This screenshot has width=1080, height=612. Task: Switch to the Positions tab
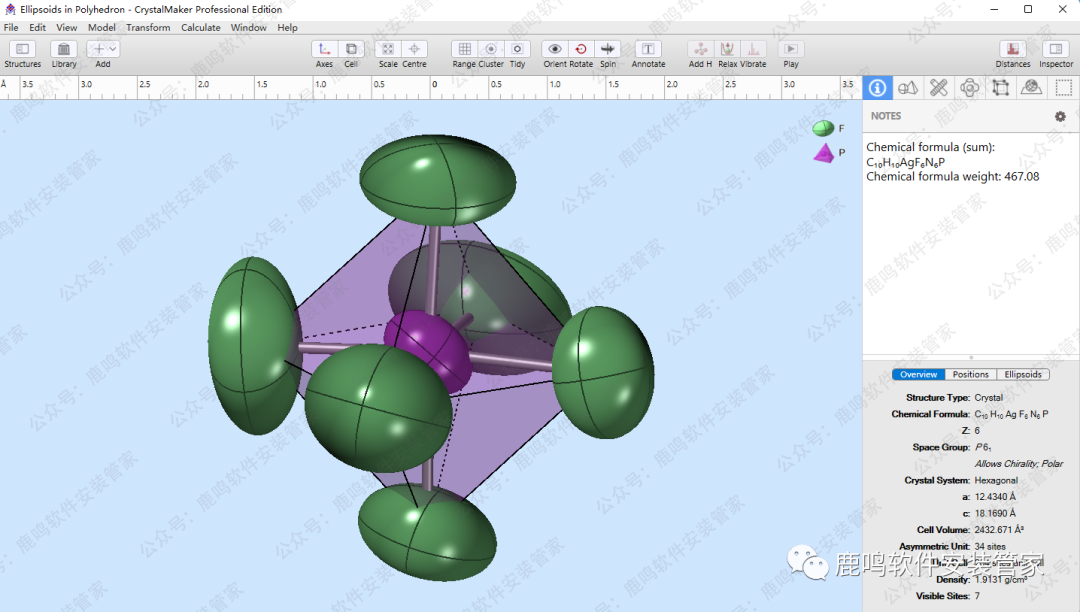(x=970, y=375)
